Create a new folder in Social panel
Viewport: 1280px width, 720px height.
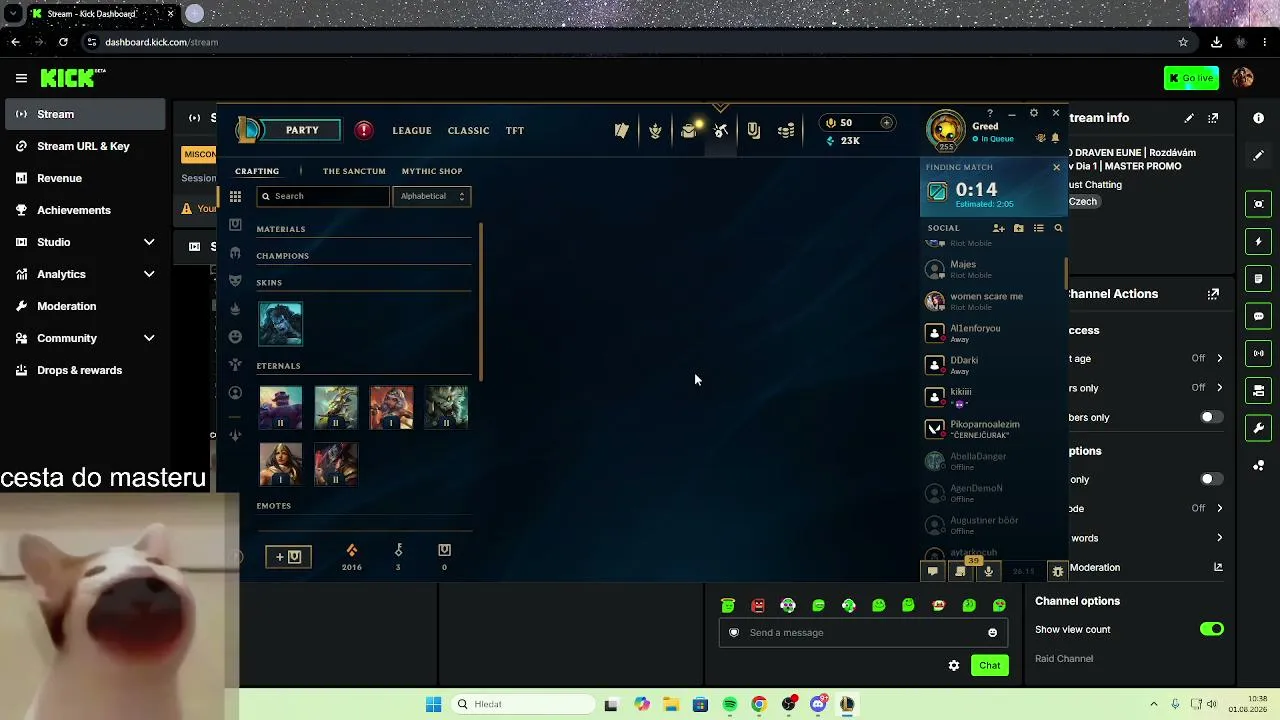[1018, 228]
